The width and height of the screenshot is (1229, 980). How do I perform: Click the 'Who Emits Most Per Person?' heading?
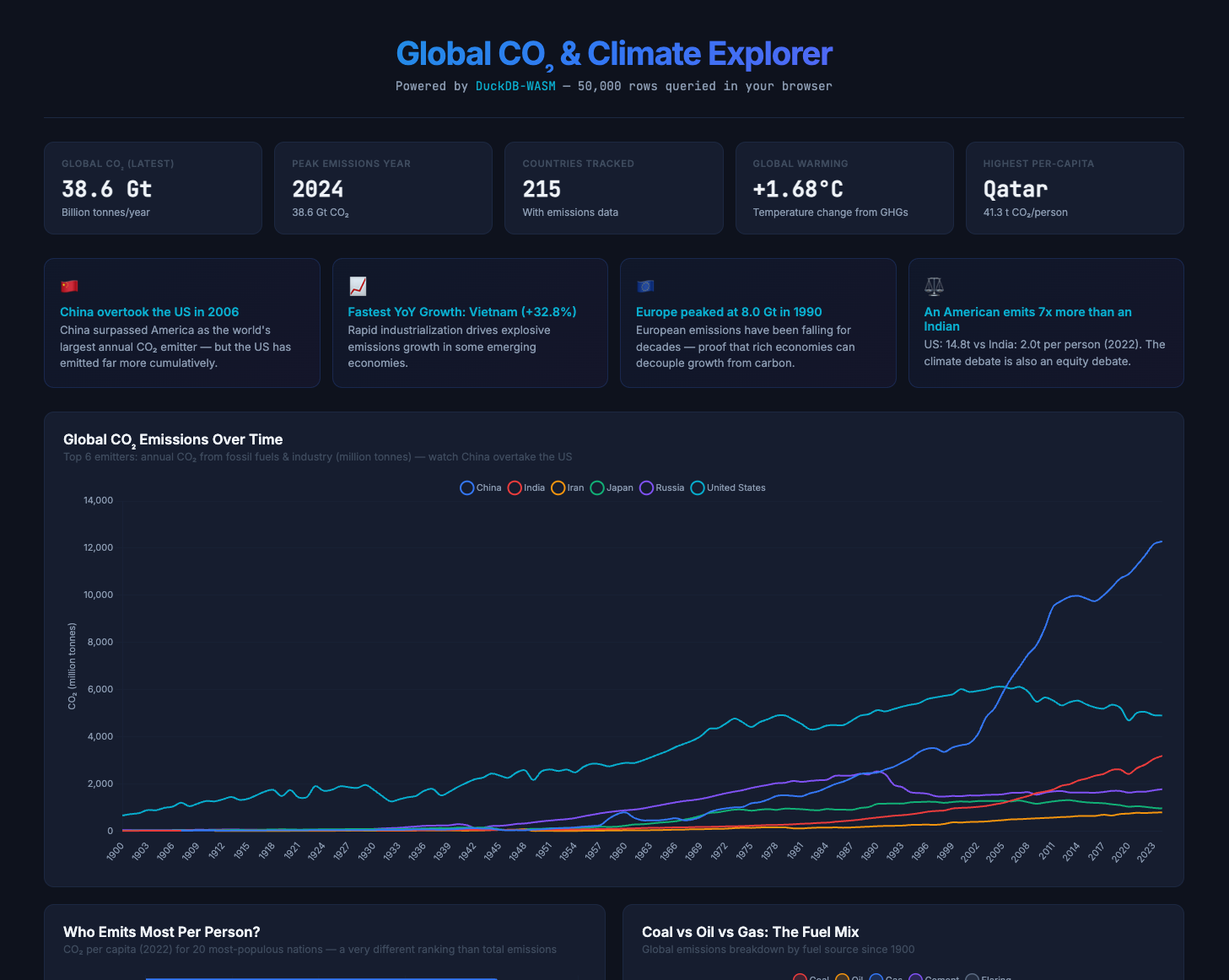click(162, 932)
